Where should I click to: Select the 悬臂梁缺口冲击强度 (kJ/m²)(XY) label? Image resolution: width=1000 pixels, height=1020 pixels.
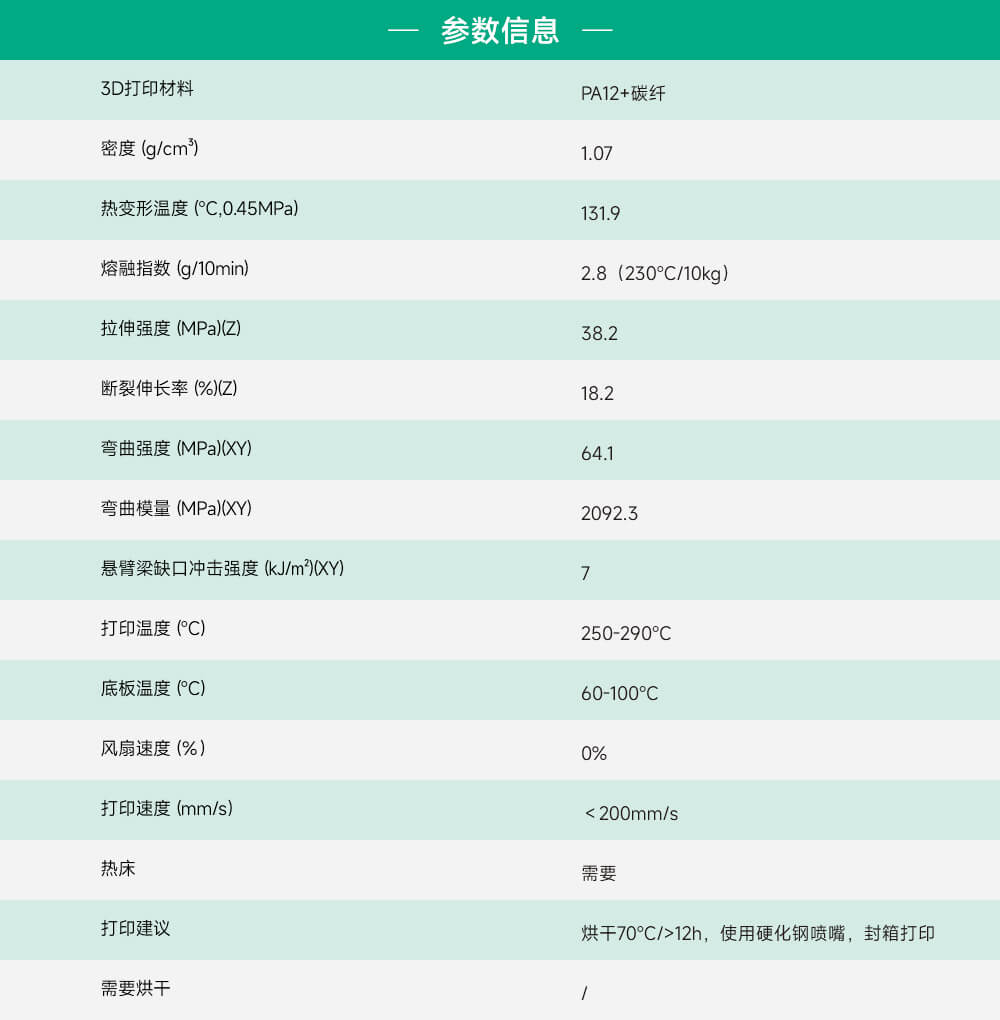(x=223, y=568)
